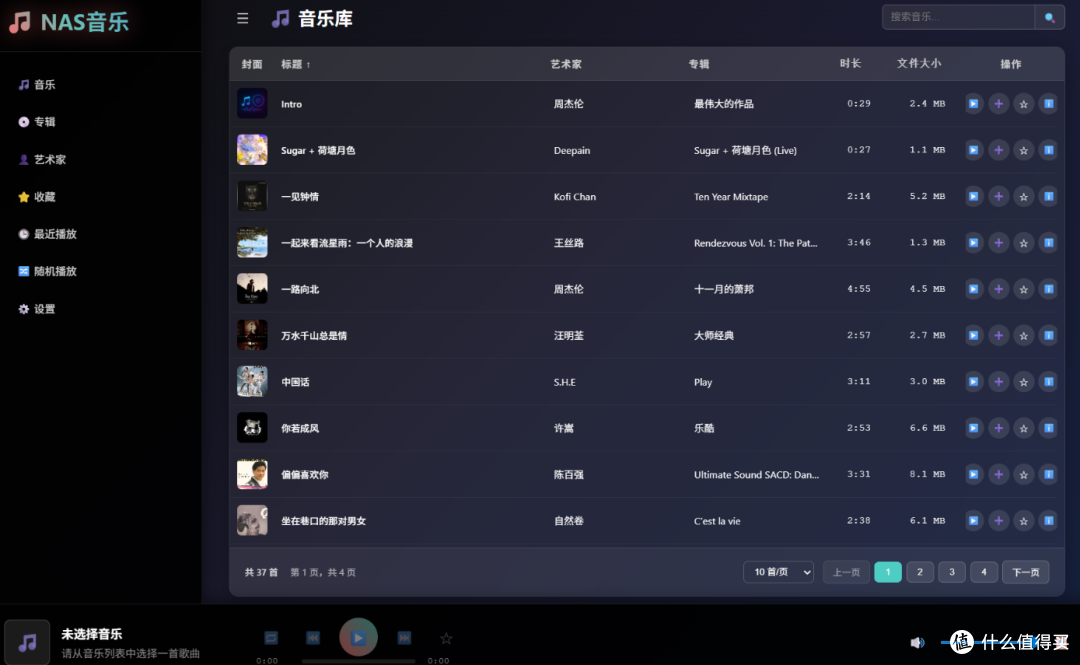Sort by the 艺术家 column header

click(x=565, y=64)
